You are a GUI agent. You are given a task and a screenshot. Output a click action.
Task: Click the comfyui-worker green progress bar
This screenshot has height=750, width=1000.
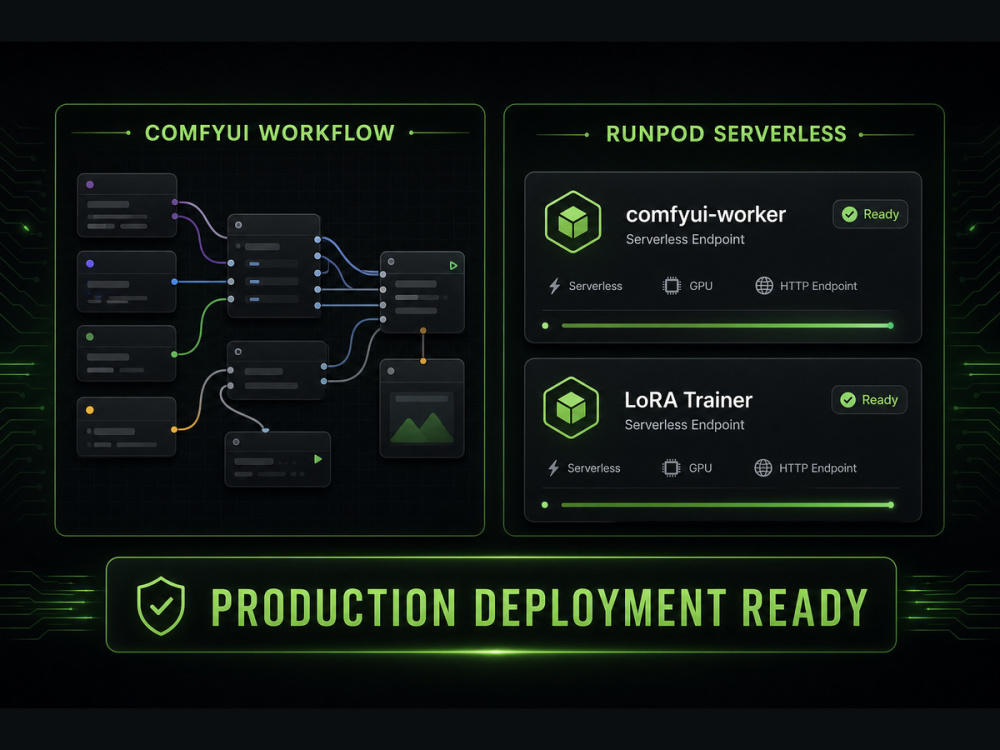(x=726, y=326)
